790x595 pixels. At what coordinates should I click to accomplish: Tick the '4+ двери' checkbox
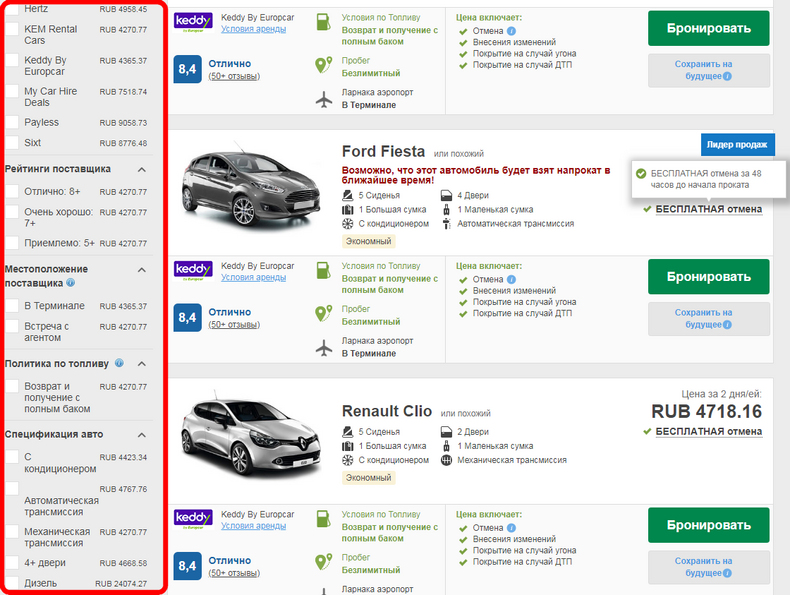(x=12, y=563)
